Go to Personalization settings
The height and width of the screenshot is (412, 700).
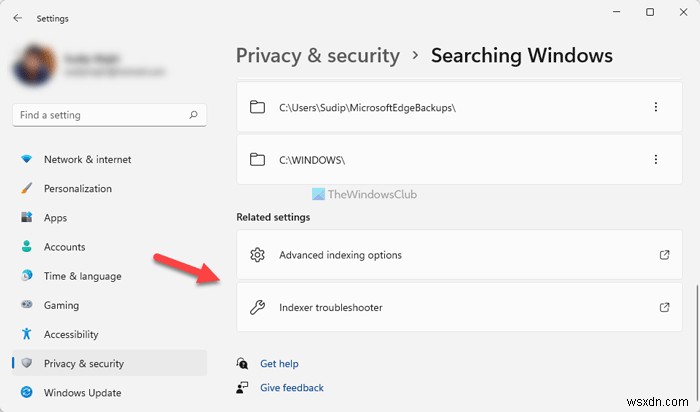(77, 188)
